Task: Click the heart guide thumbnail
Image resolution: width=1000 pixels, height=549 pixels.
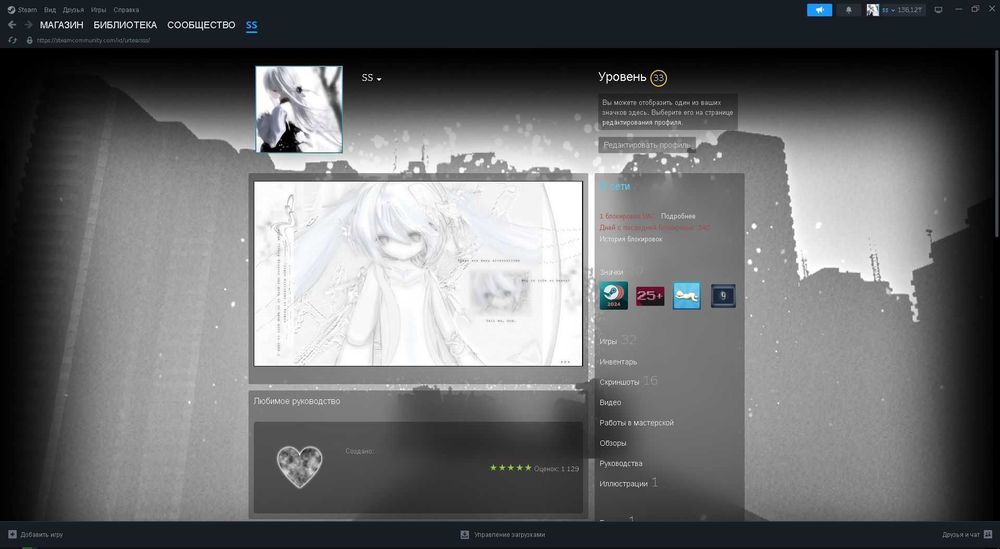Action: coord(299,467)
